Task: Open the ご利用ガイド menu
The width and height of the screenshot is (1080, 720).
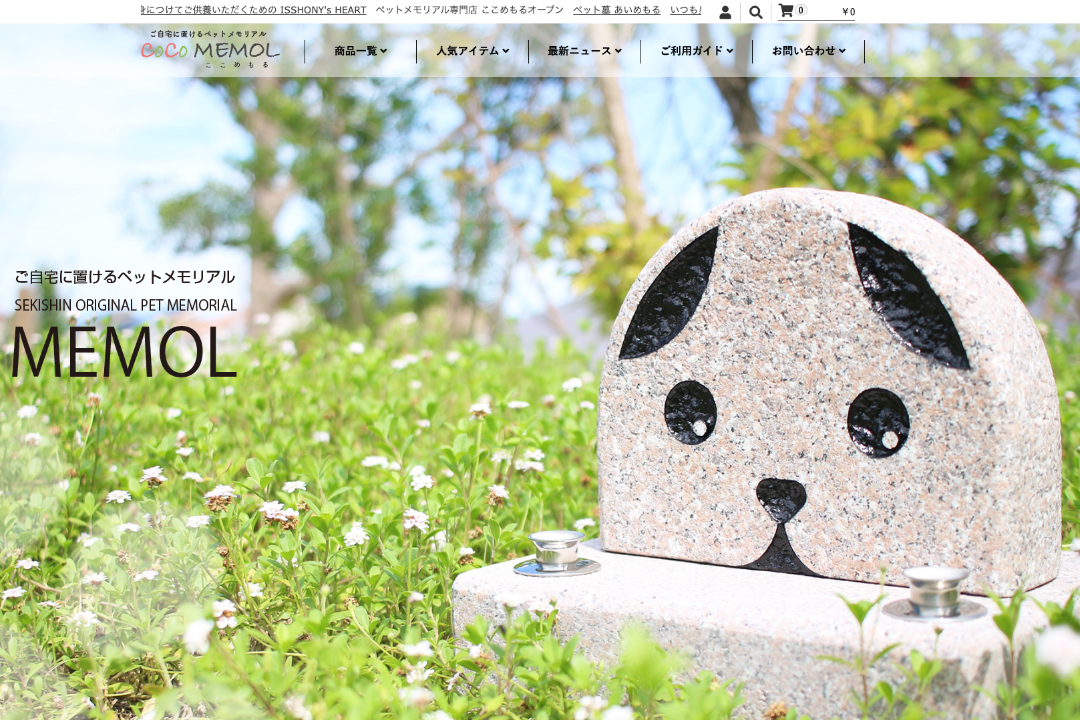Action: coord(696,51)
